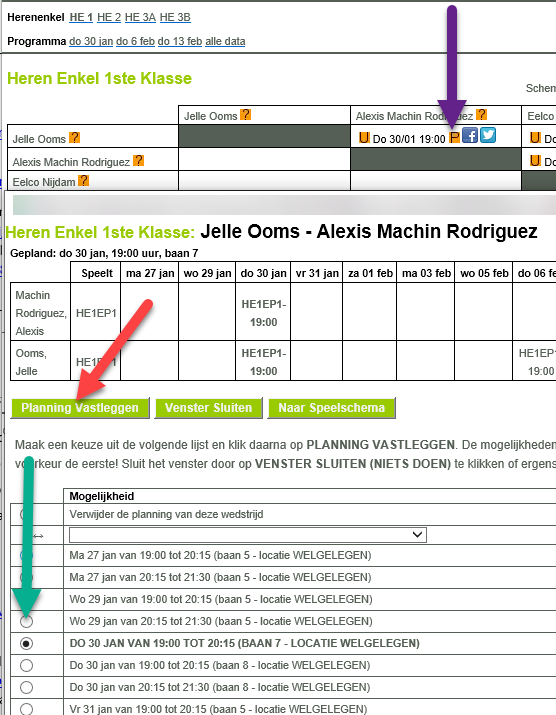This screenshot has height=715, width=556.
Task: Click wo 05 feb column header
Action: pos(484,273)
